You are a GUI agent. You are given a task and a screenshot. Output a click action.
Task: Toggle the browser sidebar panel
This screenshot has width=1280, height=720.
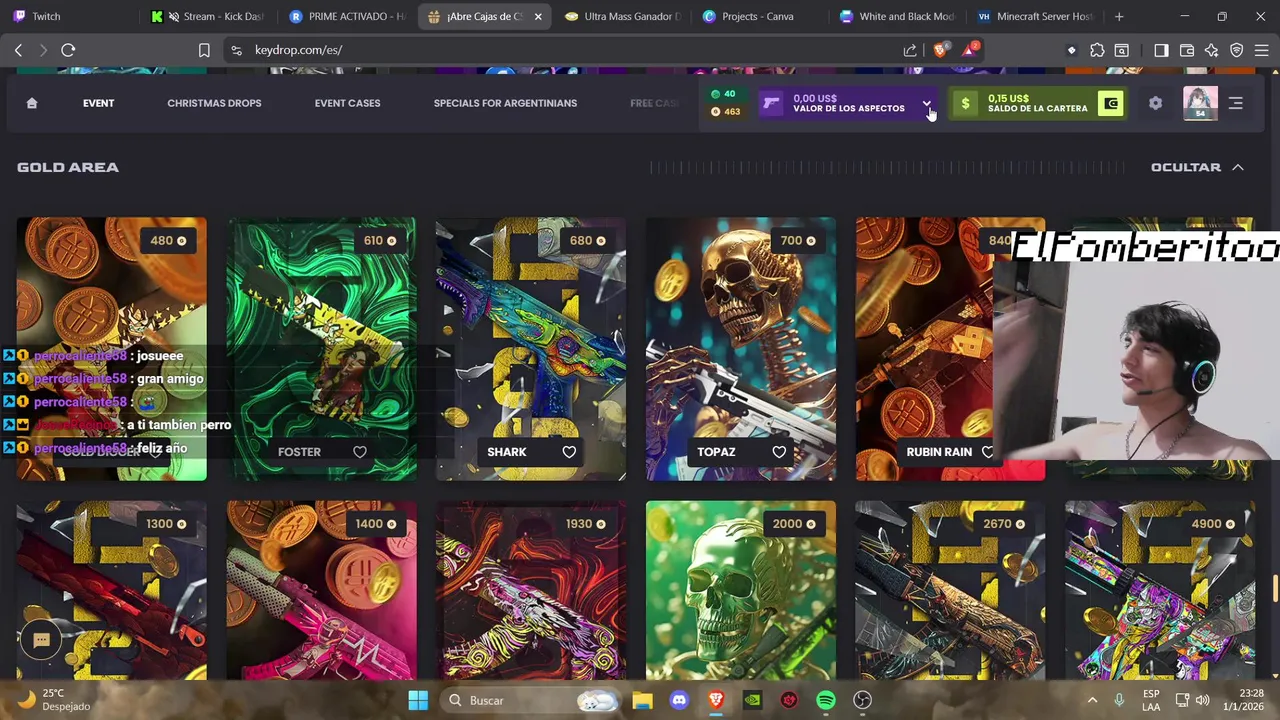coord(1161,50)
